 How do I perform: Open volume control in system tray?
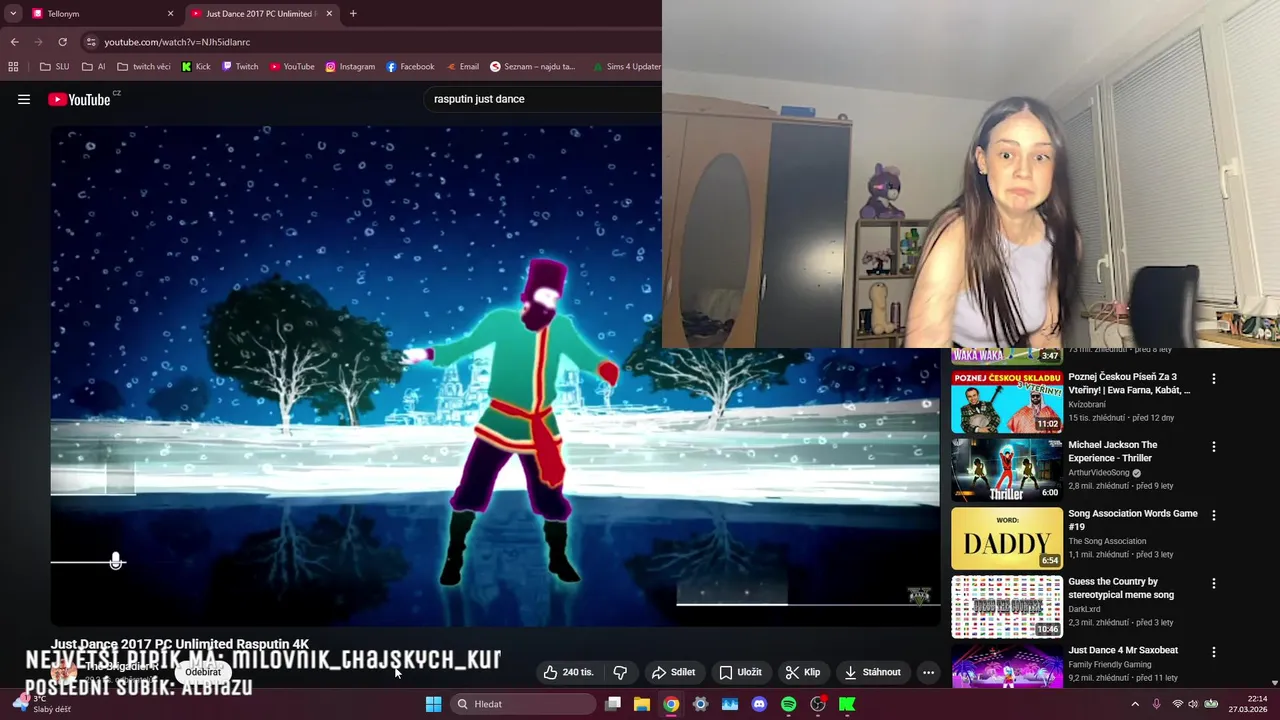(x=1193, y=704)
